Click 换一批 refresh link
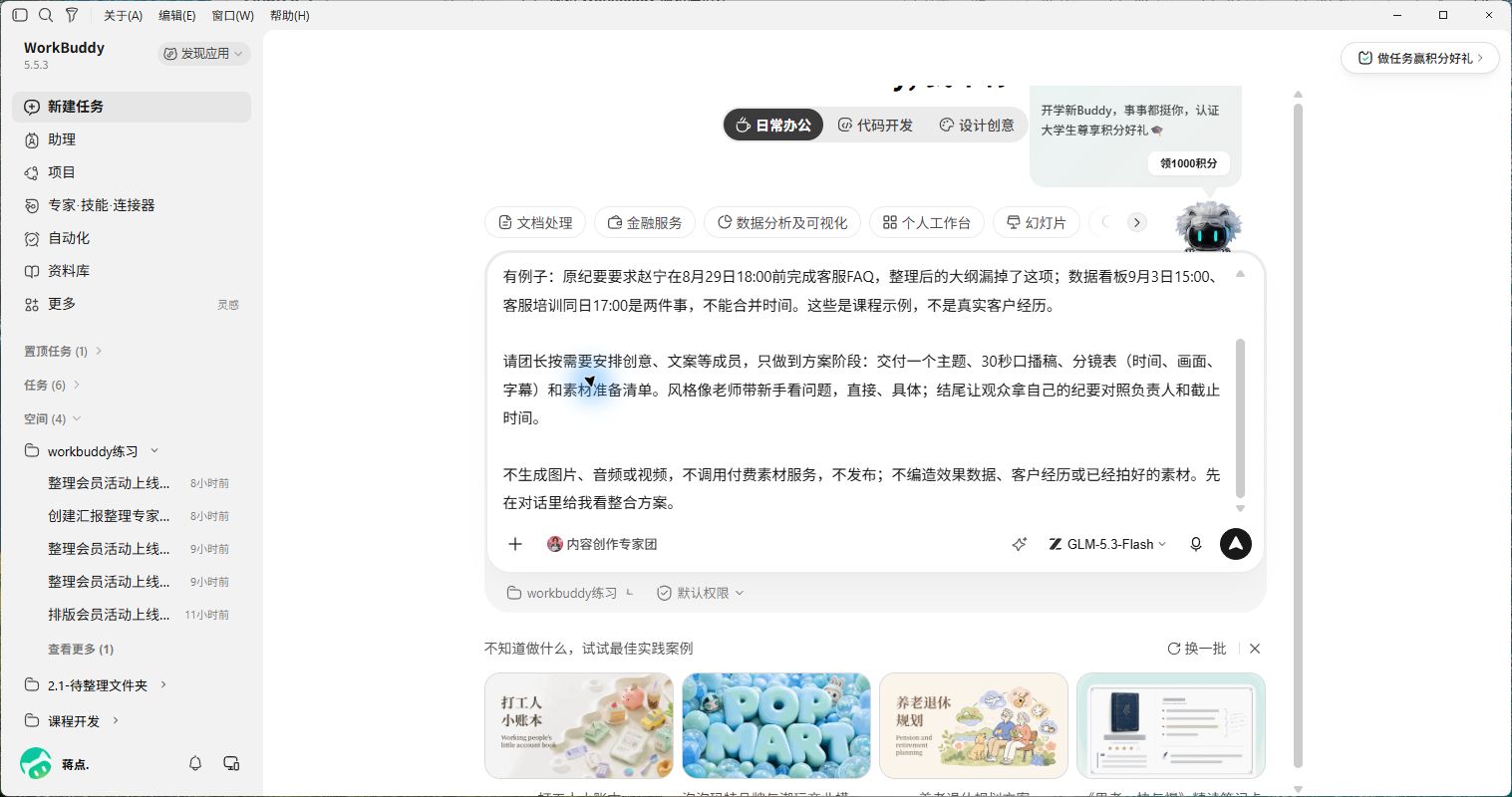This screenshot has height=797, width=1512. (1196, 649)
